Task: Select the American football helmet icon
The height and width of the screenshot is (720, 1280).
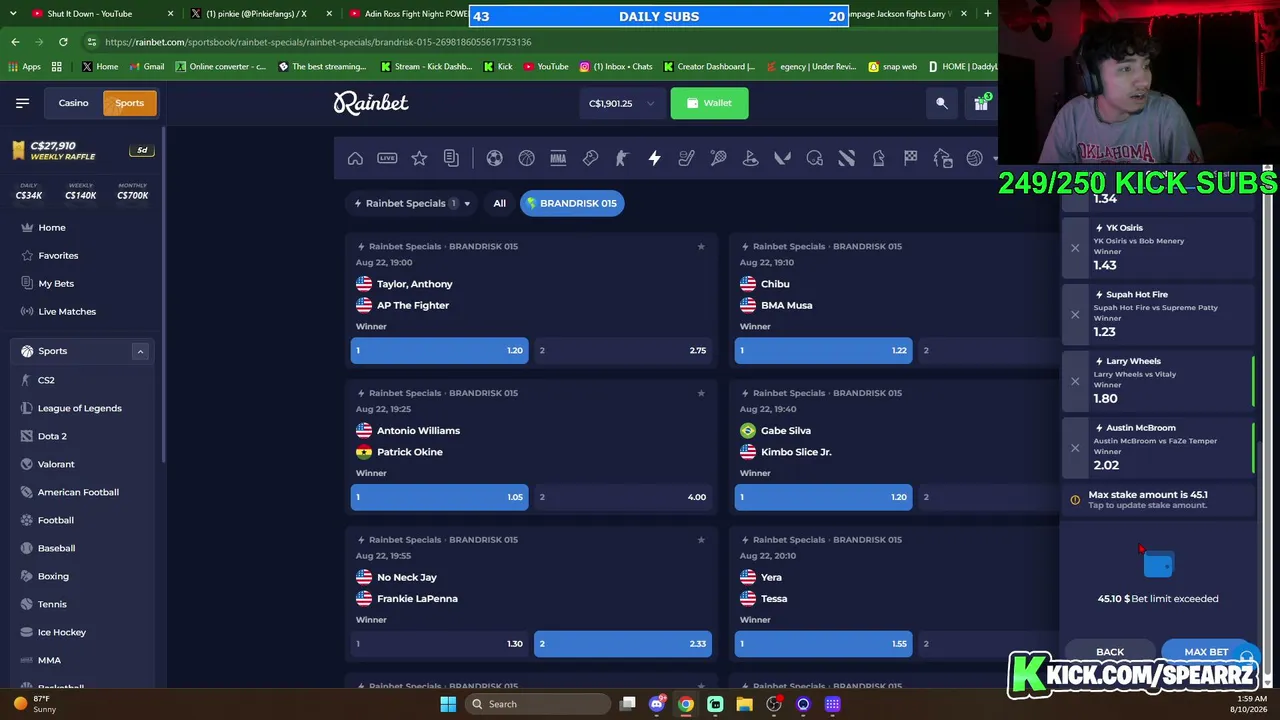Action: [814, 158]
